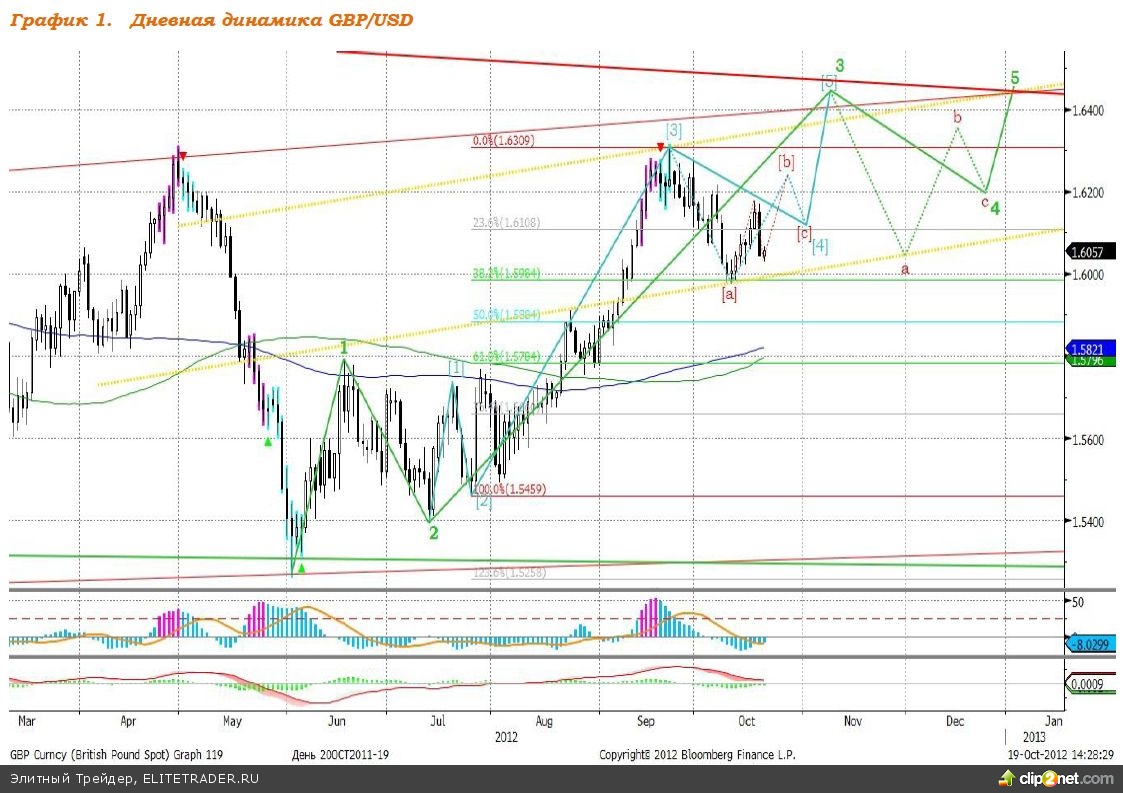The image size is (1123, 793).
Task: Click the red triangle marker at September peak
Action: 661,148
